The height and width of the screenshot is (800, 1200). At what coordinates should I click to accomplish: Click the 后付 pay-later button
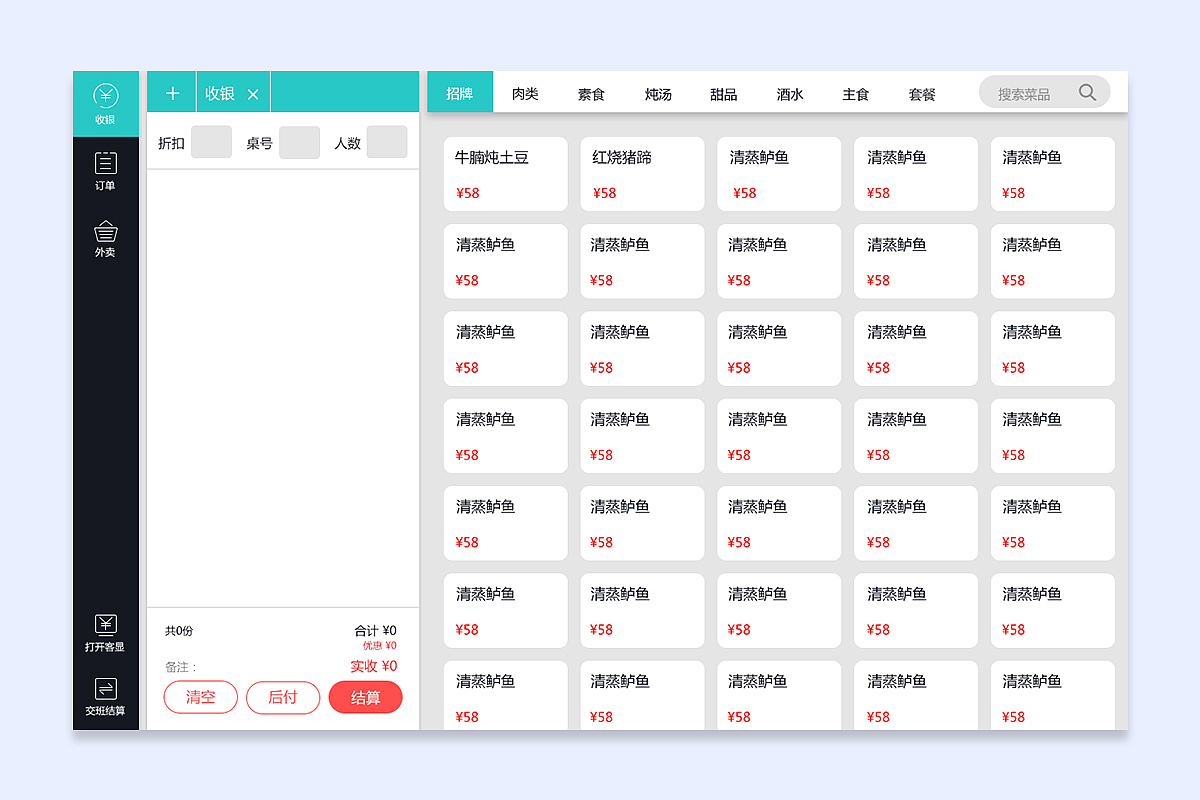click(283, 697)
